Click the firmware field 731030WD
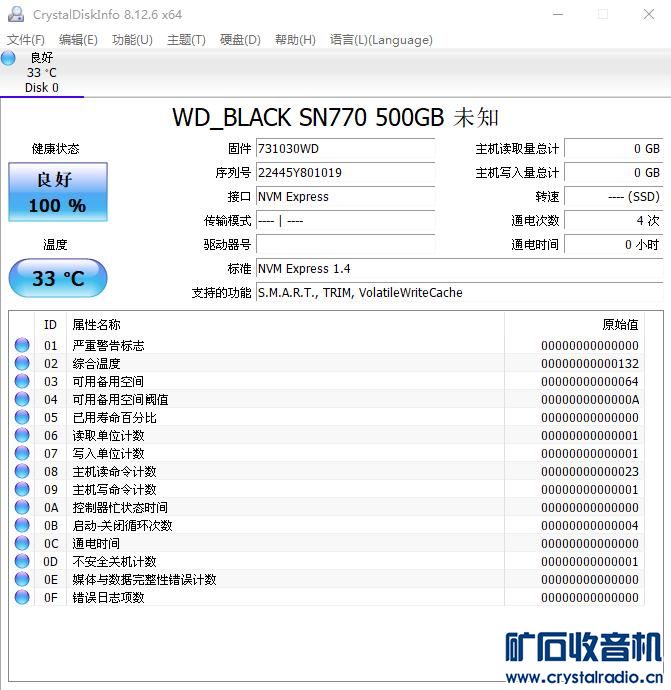The width and height of the screenshot is (671, 690). point(345,149)
